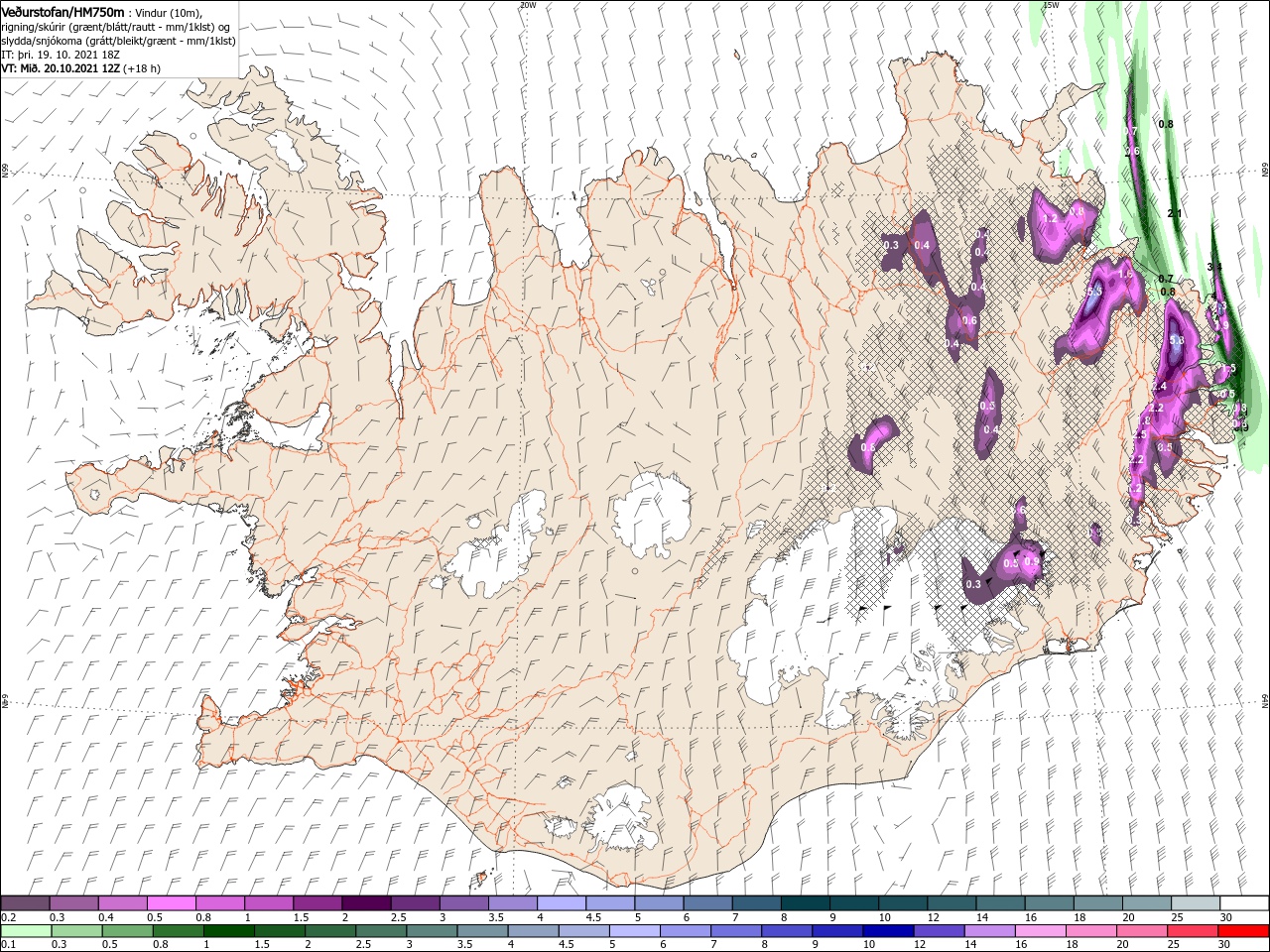
Task: Pick the 8 blue swatch in the rain row
Action: point(787,931)
